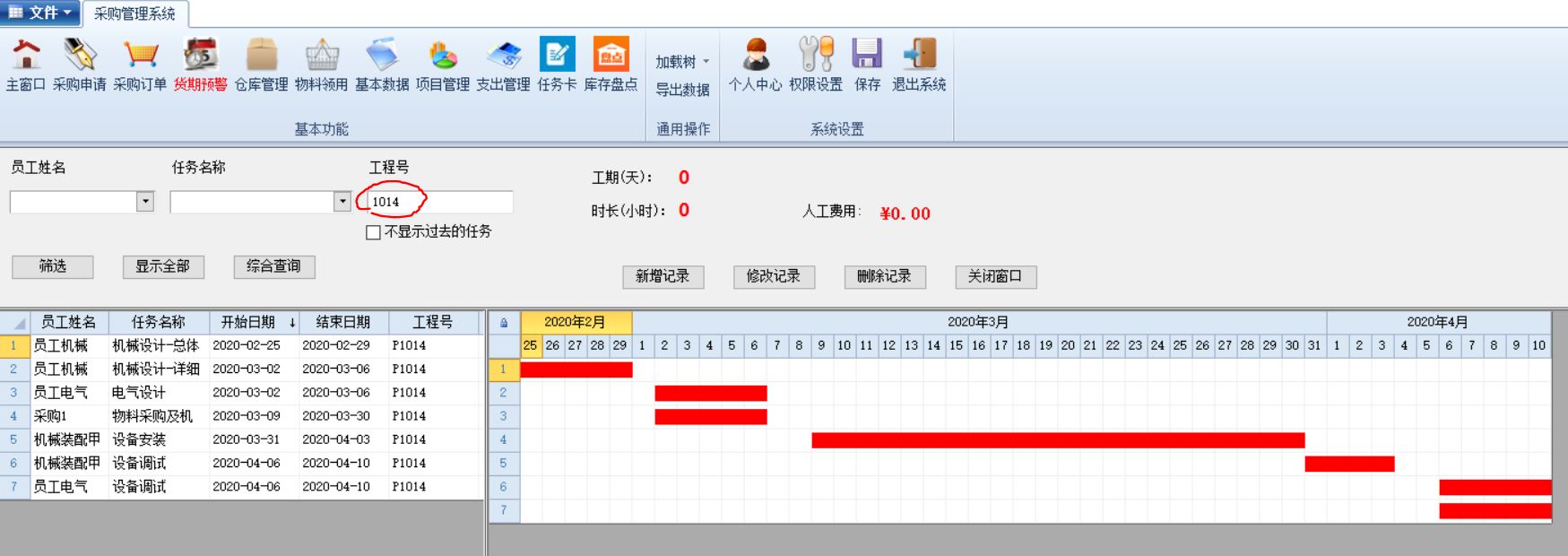The image size is (1568, 556).
Task: Expand the 员工姓名 dropdown list
Action: [x=145, y=202]
